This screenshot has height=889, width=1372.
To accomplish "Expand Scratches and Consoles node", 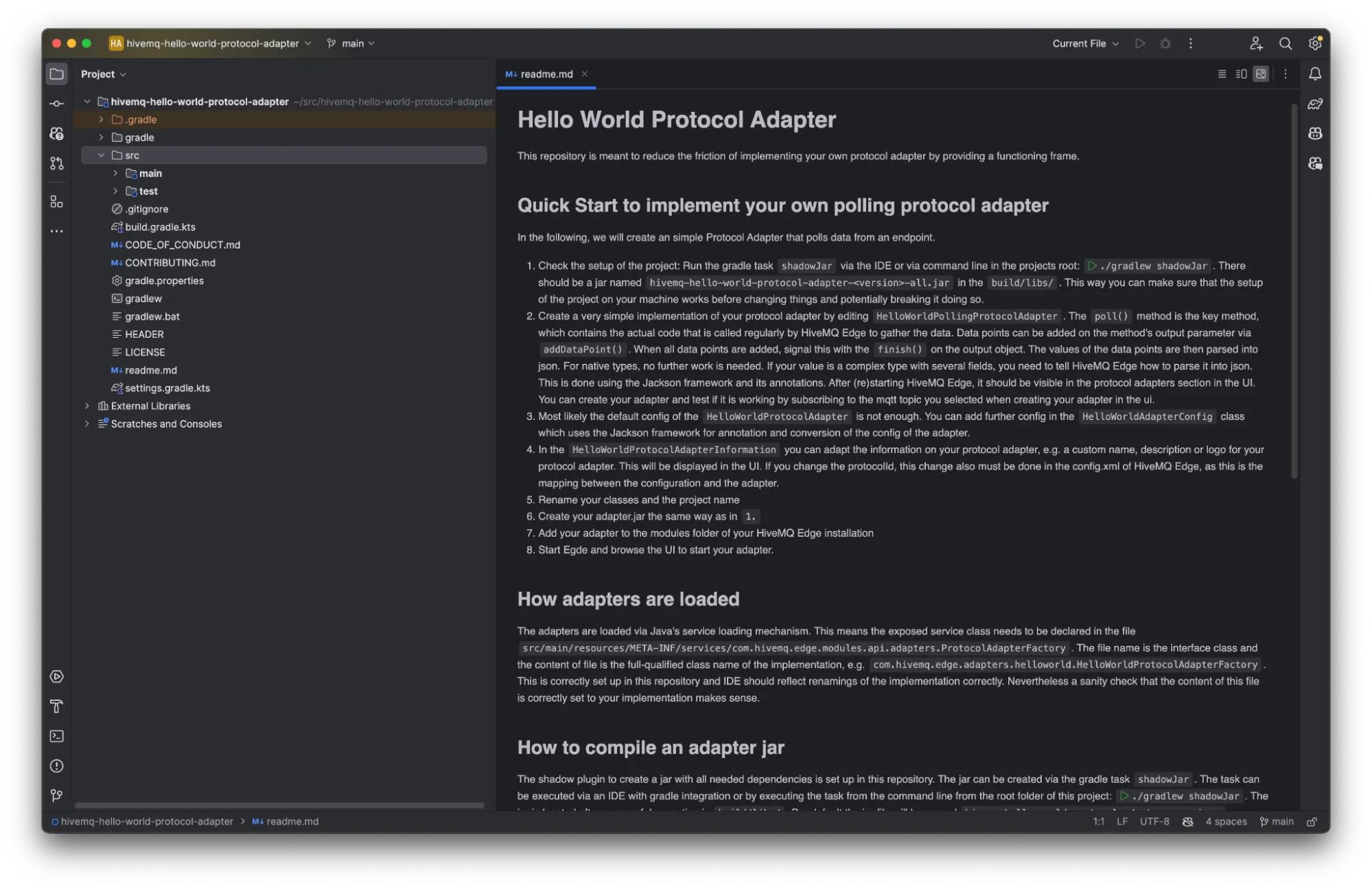I will tap(86, 424).
